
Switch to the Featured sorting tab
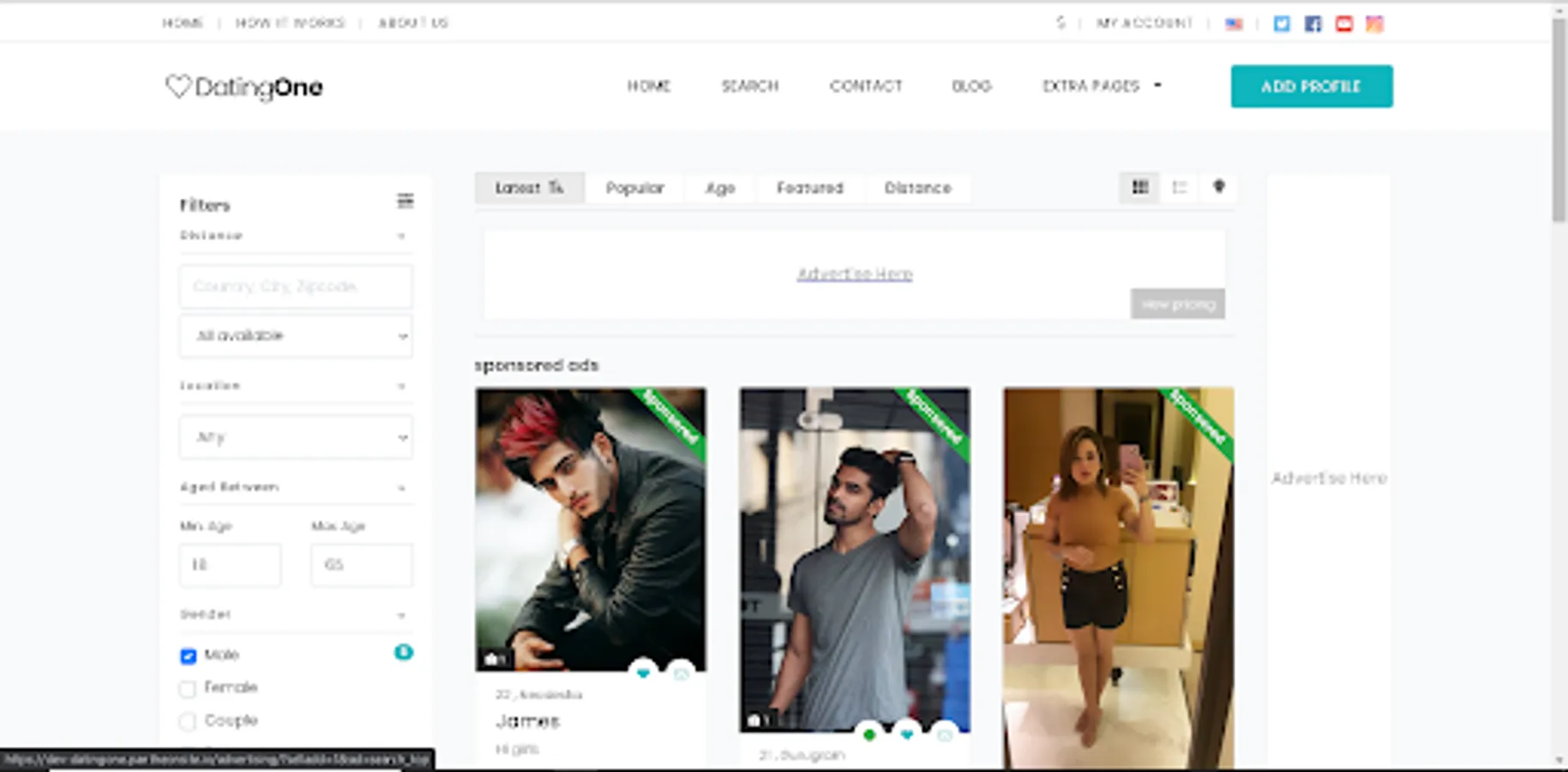tap(809, 187)
